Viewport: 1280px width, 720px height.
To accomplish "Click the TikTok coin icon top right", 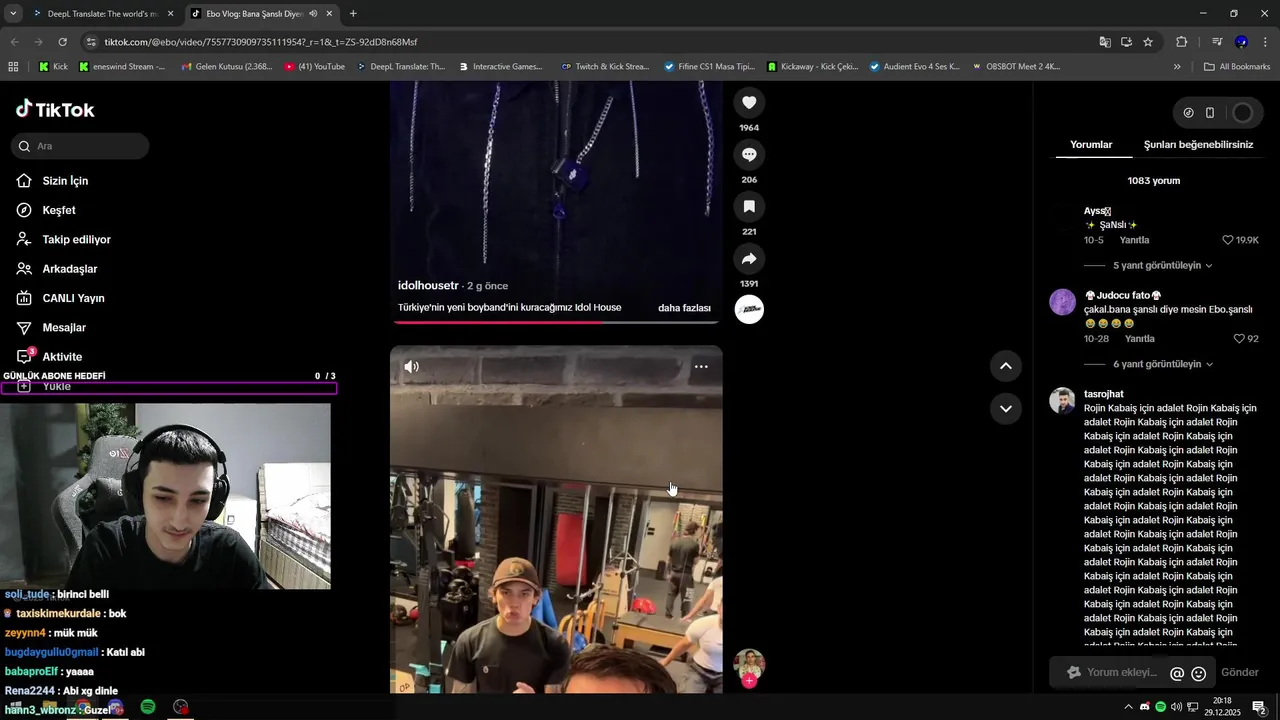I will [x=1188, y=113].
